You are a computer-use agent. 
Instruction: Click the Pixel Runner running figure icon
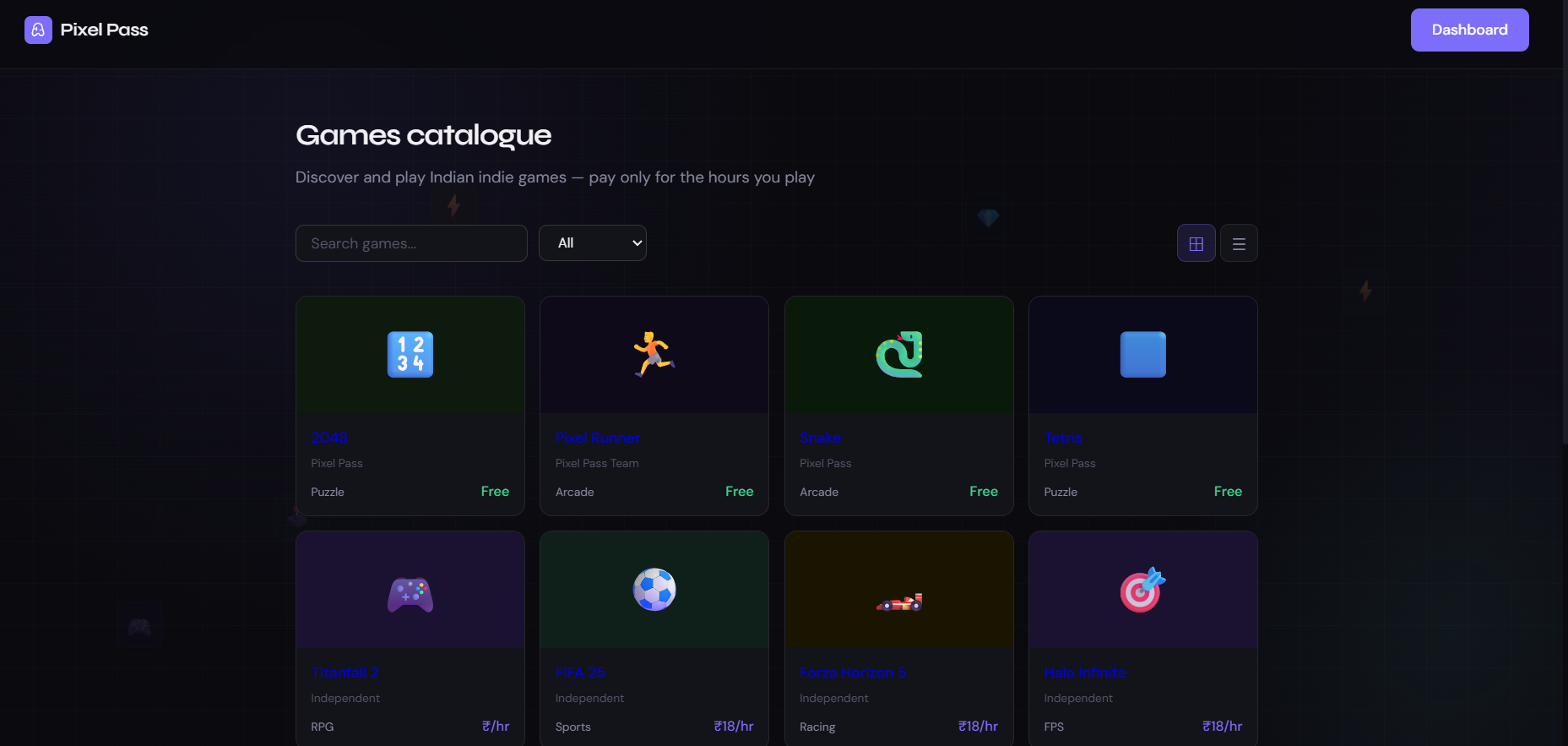[654, 354]
